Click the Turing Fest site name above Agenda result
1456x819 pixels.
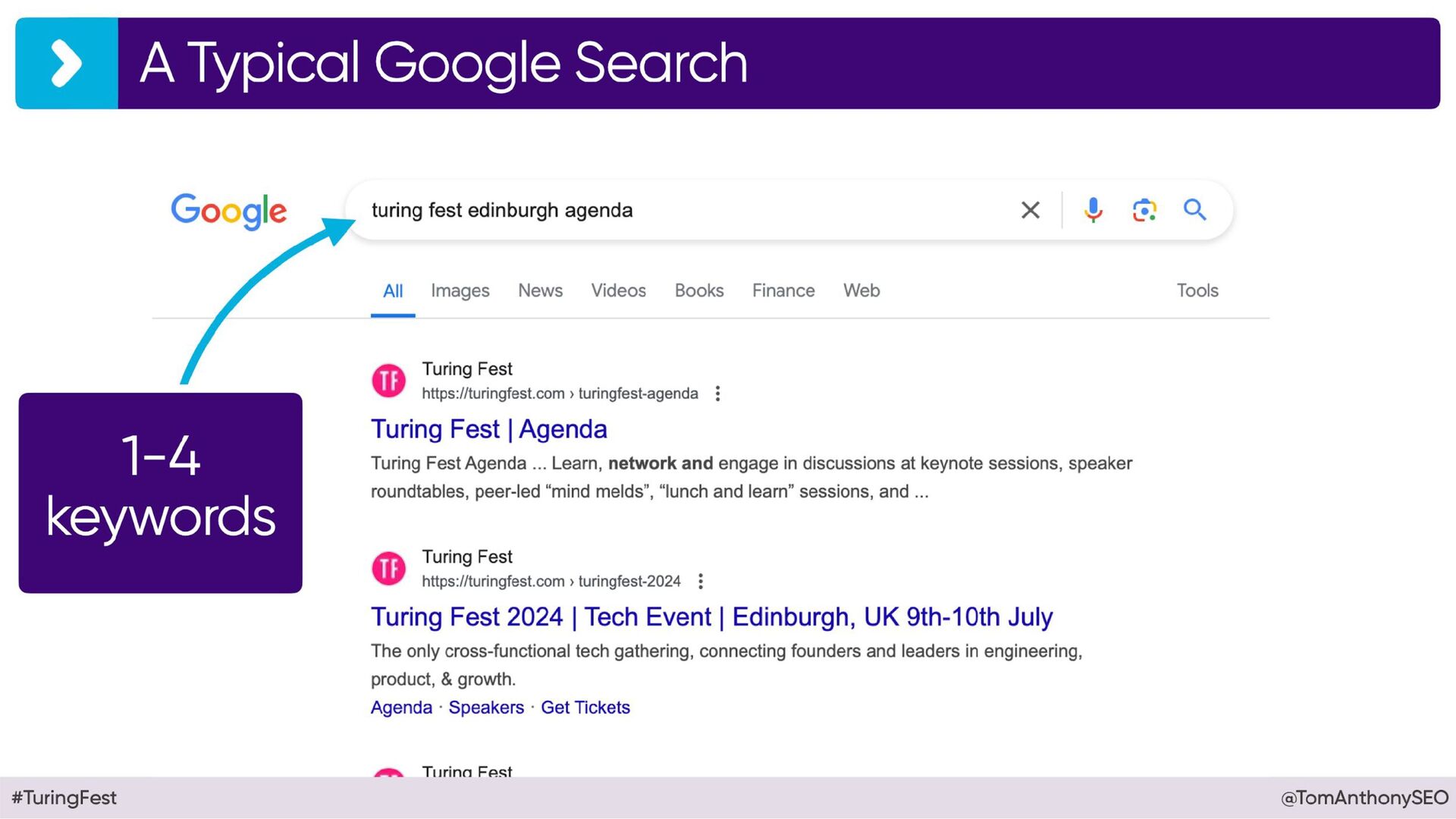pos(467,369)
